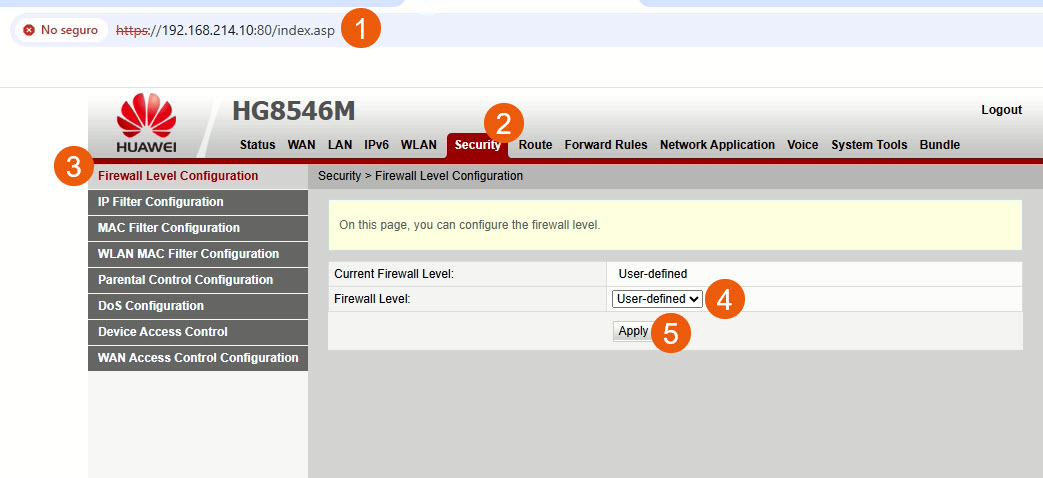This screenshot has height=478, width=1043.
Task: Open Parental Control Configuration
Action: [185, 280]
